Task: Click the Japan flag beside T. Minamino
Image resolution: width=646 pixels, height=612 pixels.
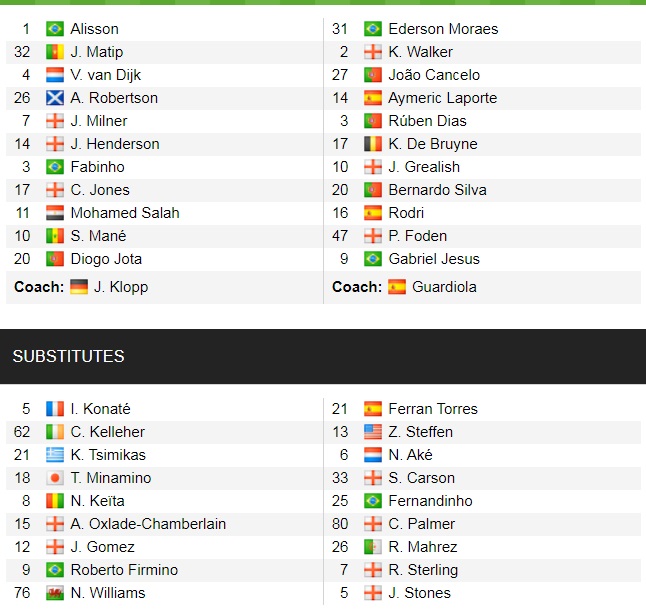Action: 54,478
